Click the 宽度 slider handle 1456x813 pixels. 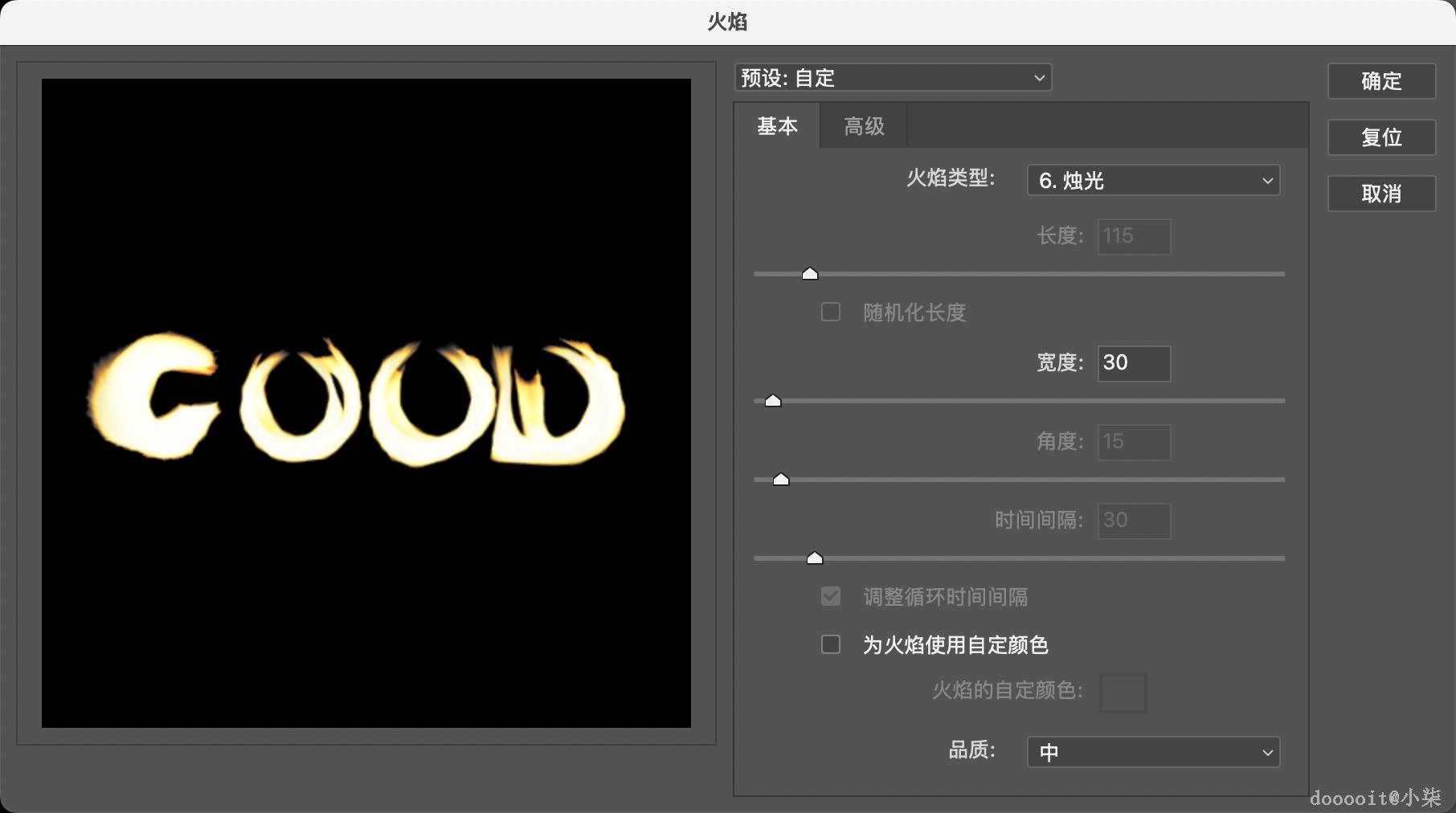pyautogui.click(x=772, y=399)
